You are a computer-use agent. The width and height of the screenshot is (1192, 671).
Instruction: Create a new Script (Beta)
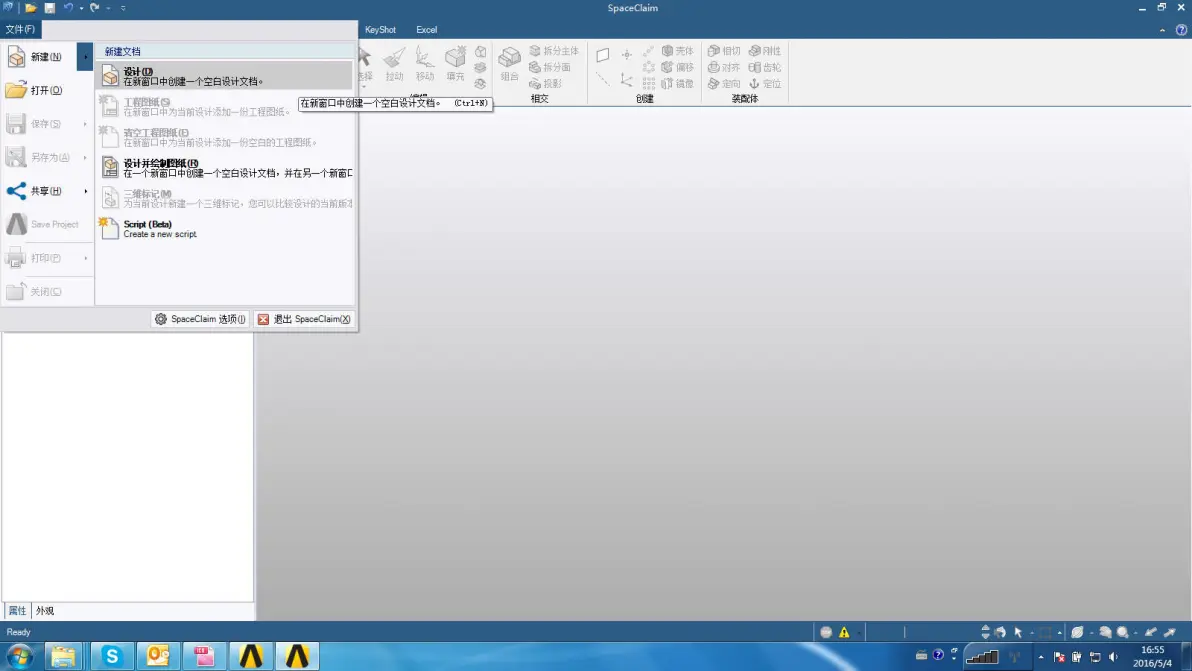[226, 229]
